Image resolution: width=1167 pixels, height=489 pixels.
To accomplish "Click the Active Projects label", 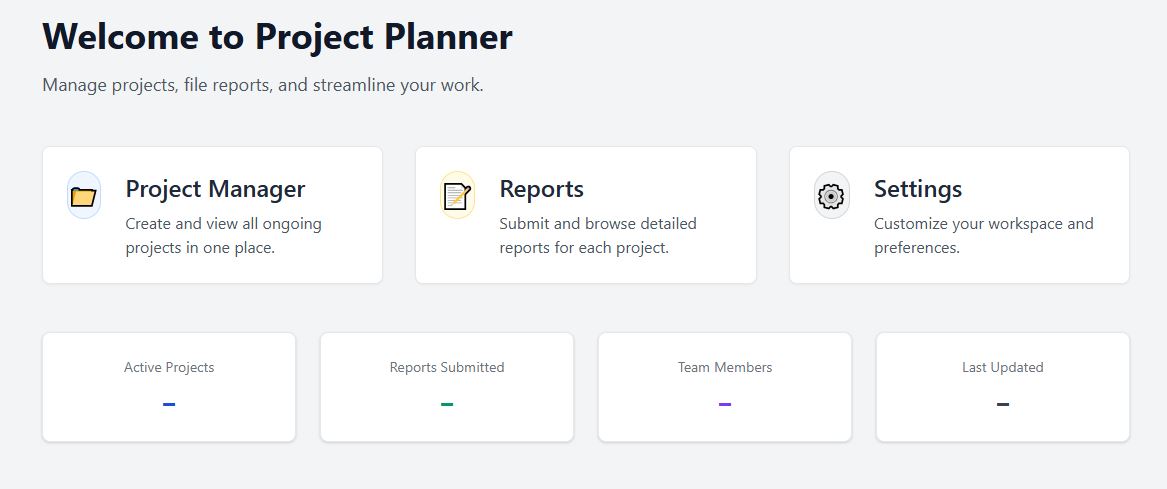I will (x=169, y=367).
